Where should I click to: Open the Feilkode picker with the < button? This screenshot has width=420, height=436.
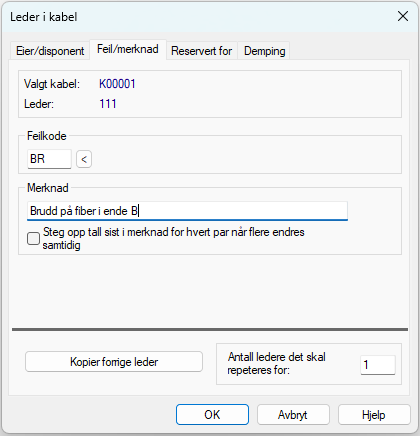[84, 159]
